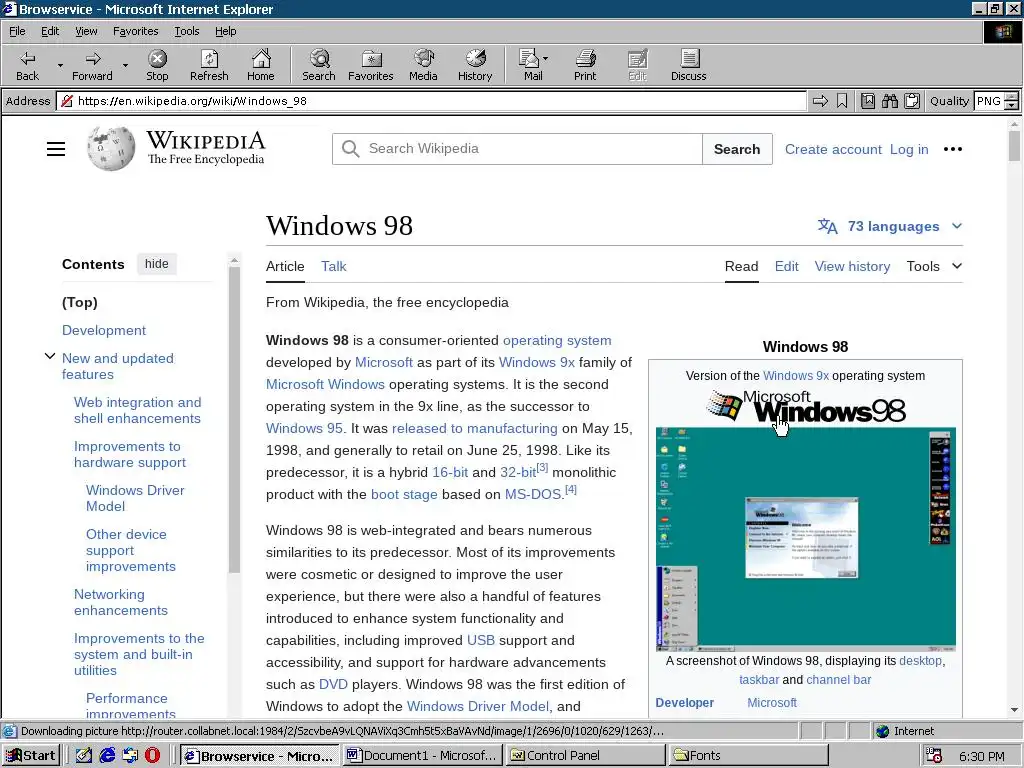Click the Edit tab of the article
The height and width of the screenshot is (768, 1024).
786,266
